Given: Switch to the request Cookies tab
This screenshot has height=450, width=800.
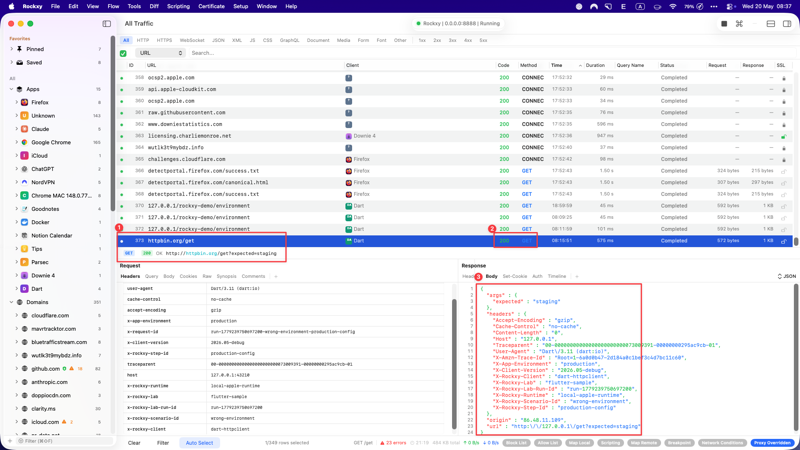Looking at the screenshot, I should click(x=188, y=277).
